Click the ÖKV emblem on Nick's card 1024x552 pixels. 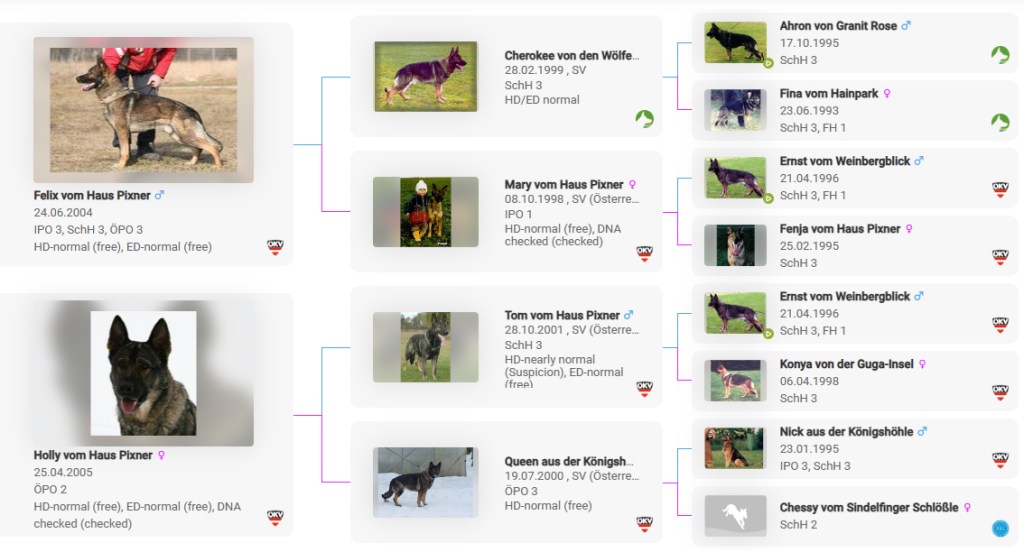click(x=1000, y=460)
